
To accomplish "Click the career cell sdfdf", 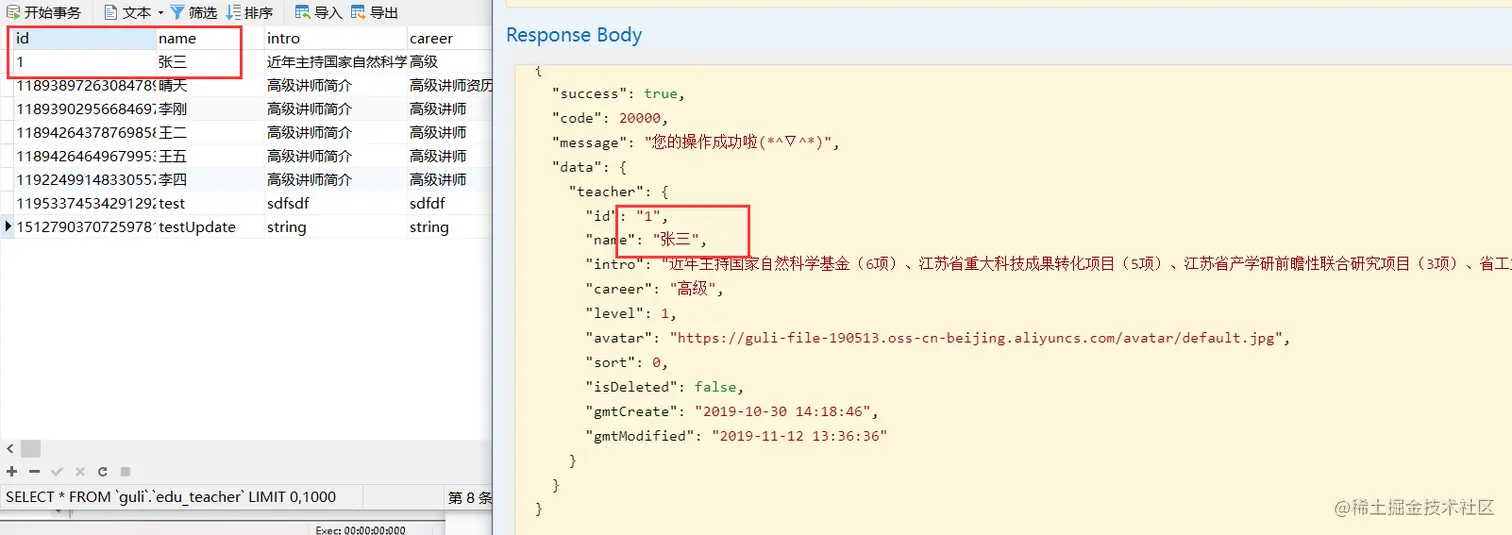I will click(449, 203).
